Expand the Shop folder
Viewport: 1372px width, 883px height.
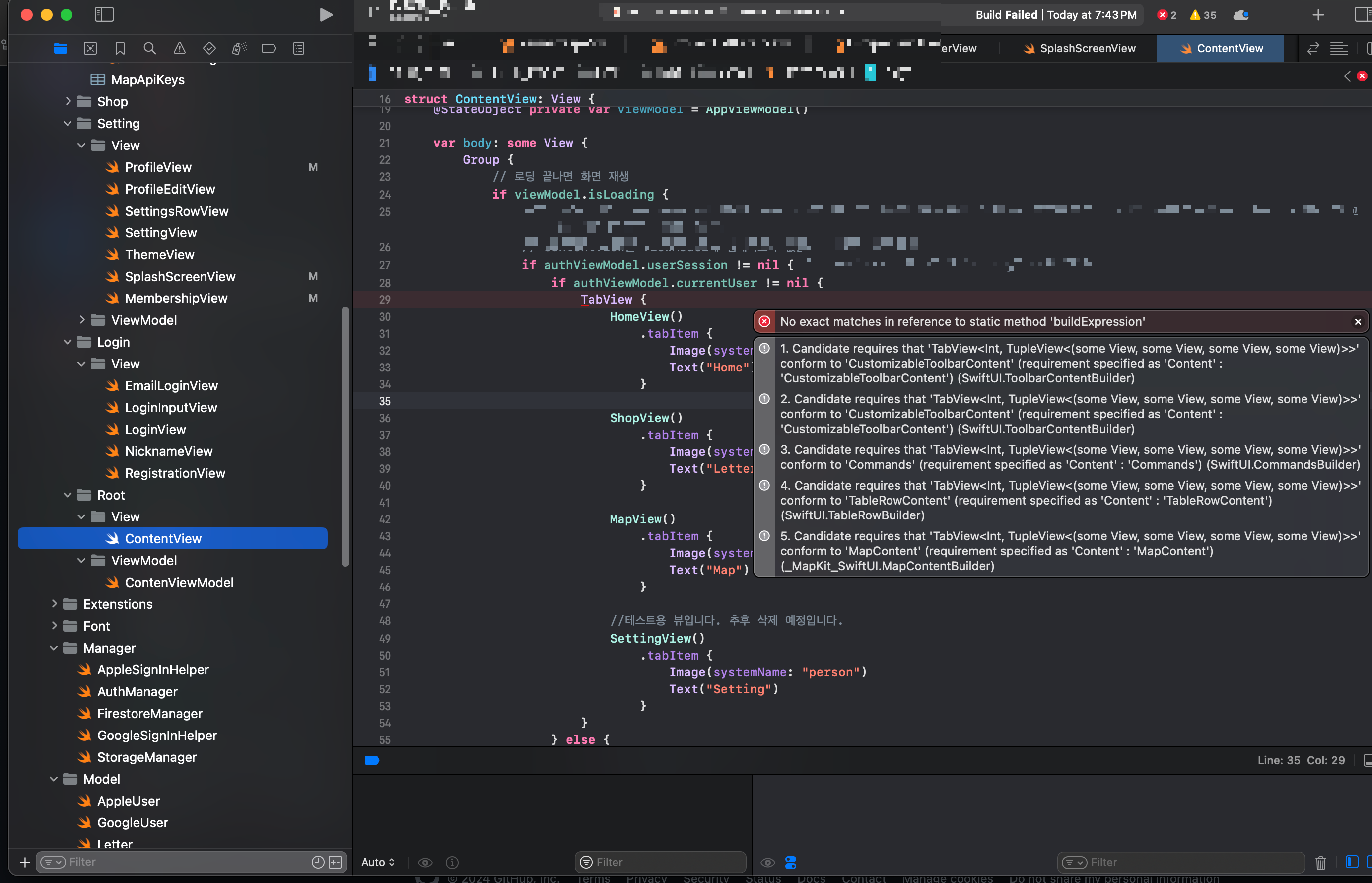68,101
